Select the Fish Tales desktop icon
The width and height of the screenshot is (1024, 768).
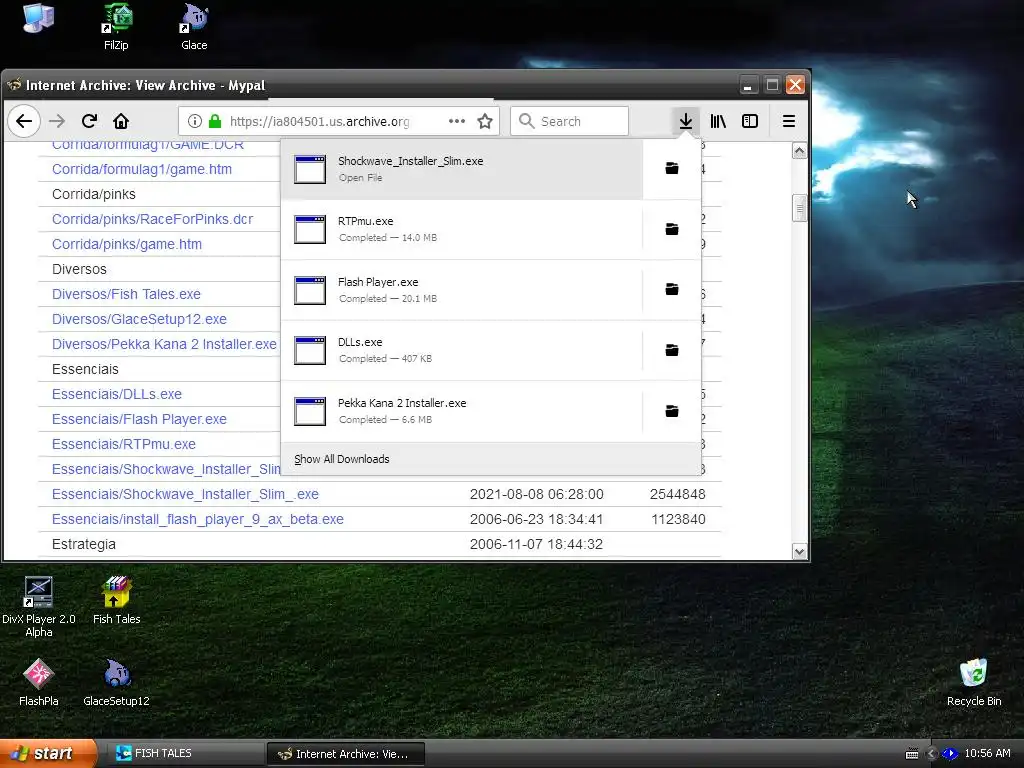116,600
